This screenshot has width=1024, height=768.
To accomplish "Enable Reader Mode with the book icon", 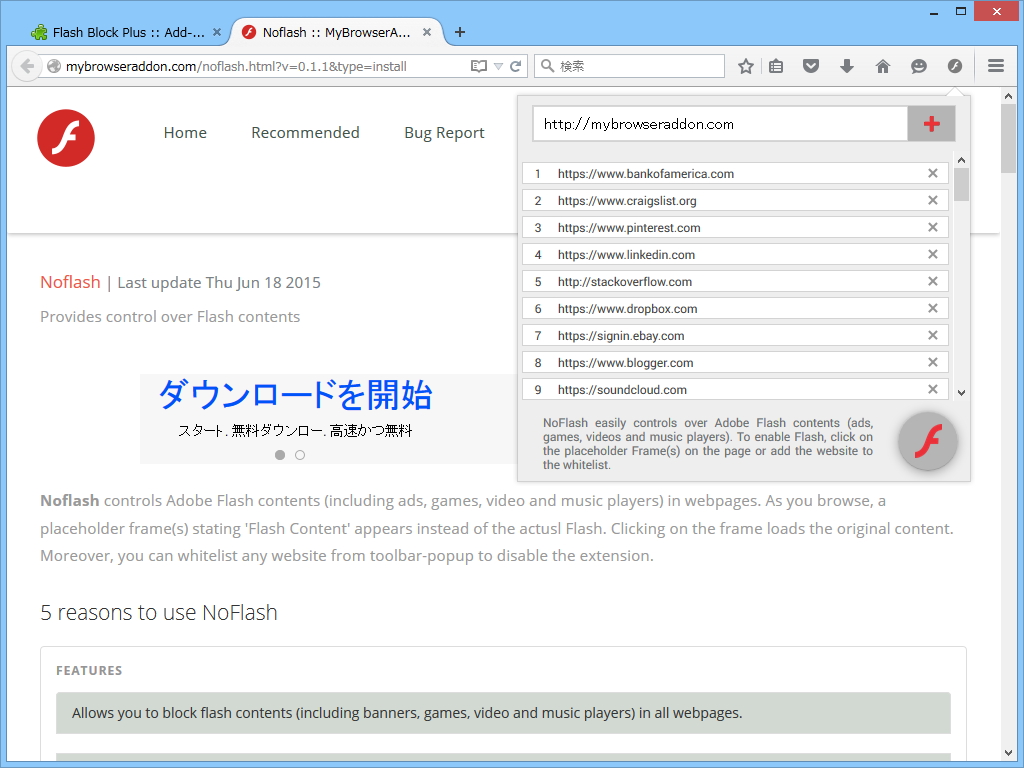I will (x=479, y=65).
